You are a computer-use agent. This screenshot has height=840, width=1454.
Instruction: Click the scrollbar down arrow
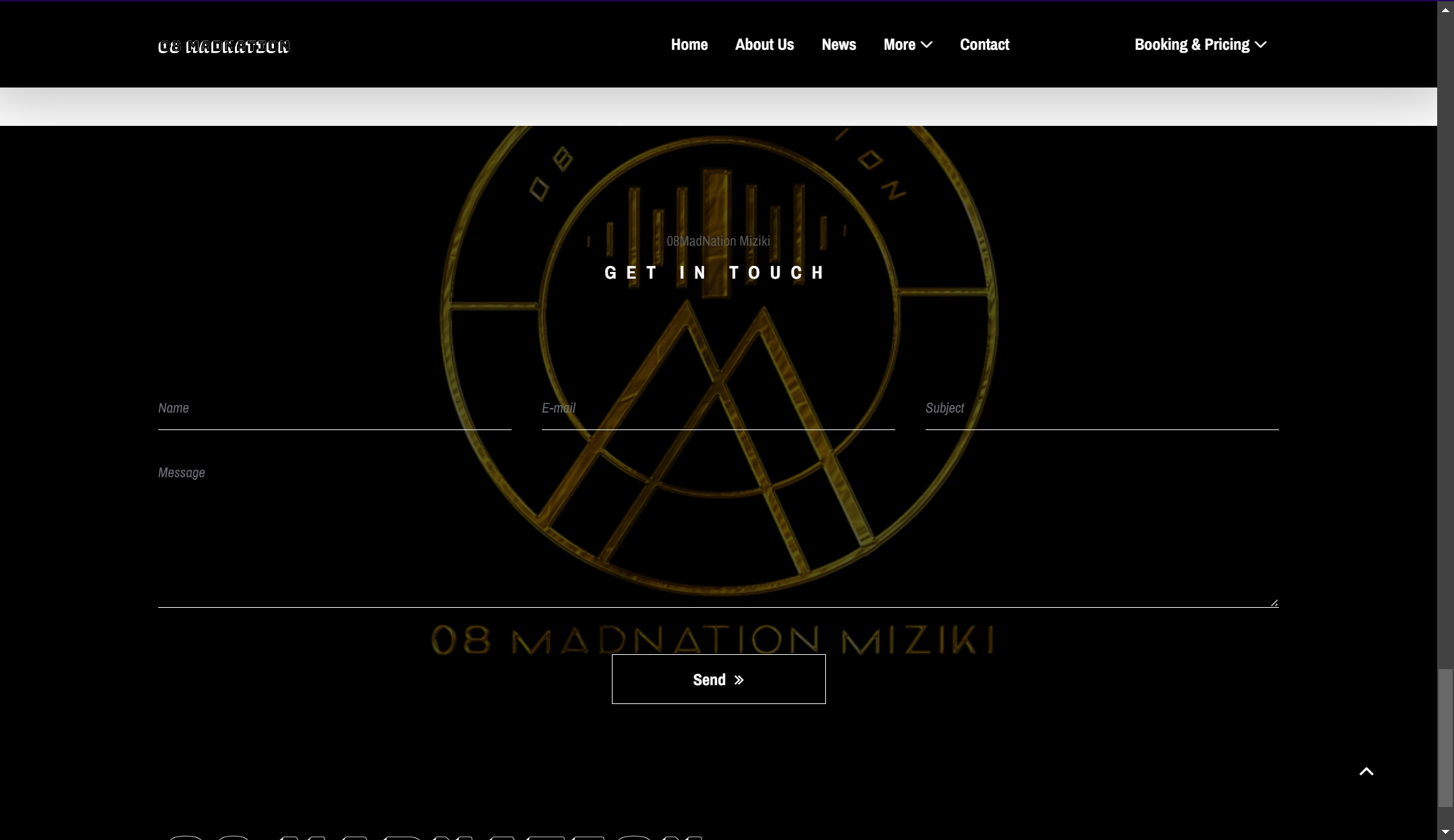coord(1445,833)
